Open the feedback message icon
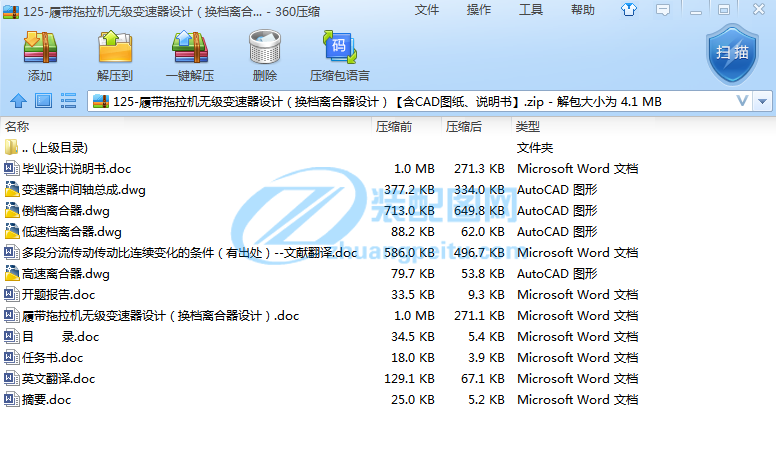The image size is (776, 450). (663, 9)
